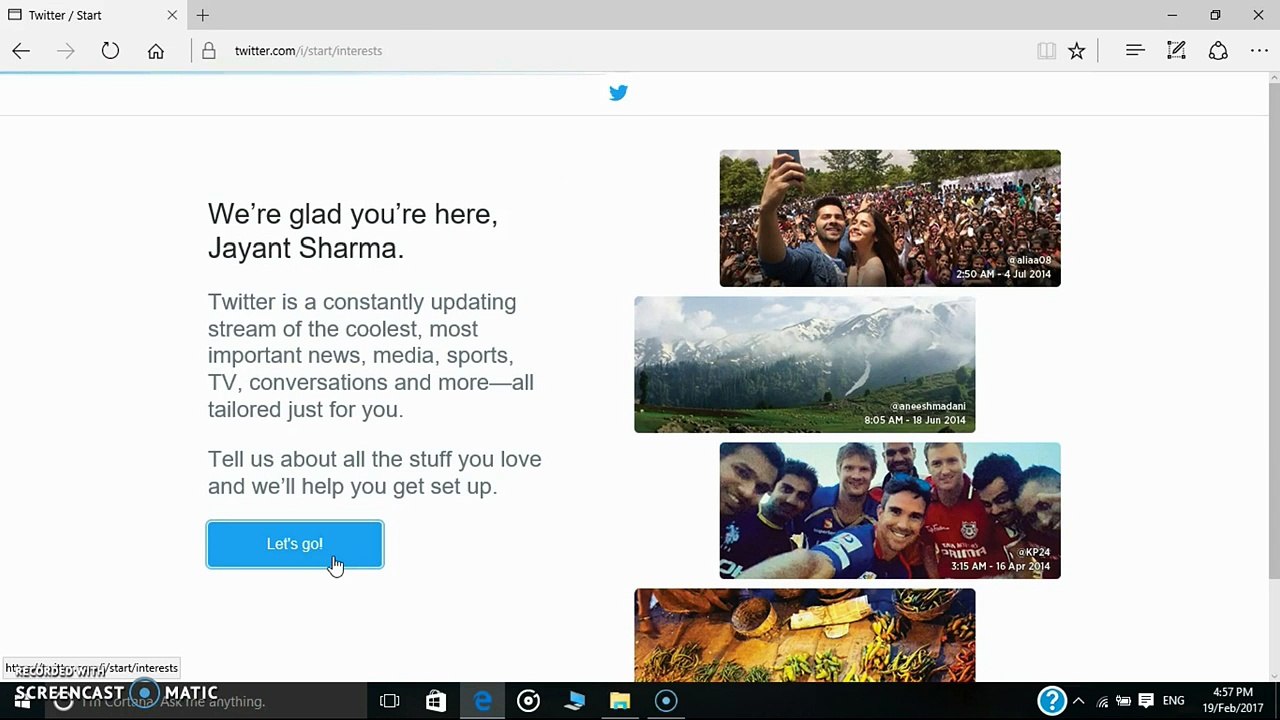The height and width of the screenshot is (720, 1280).
Task: Click the taskbar help question mark icon
Action: (x=1051, y=701)
